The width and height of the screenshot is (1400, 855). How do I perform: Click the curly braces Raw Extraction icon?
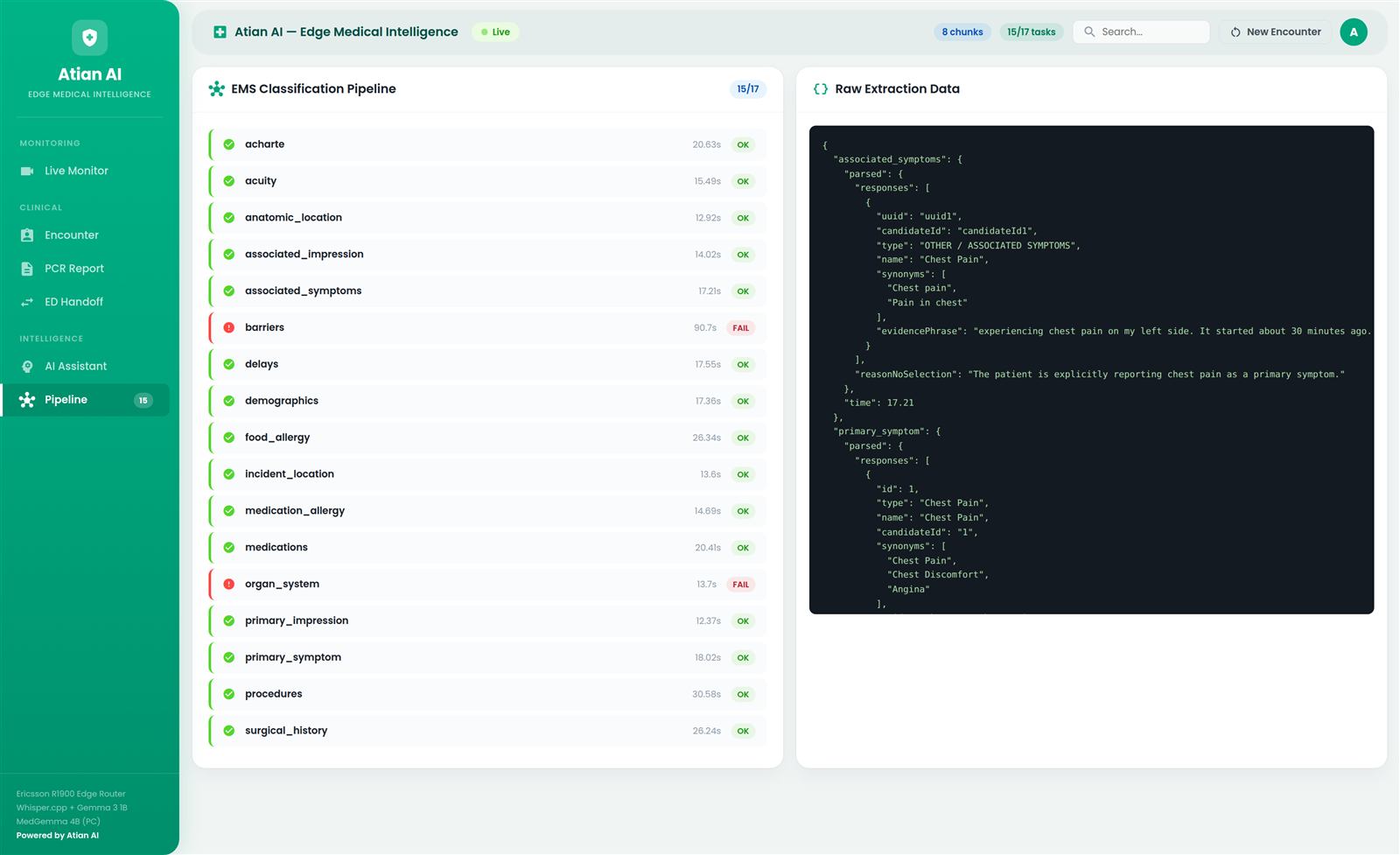pos(821,88)
